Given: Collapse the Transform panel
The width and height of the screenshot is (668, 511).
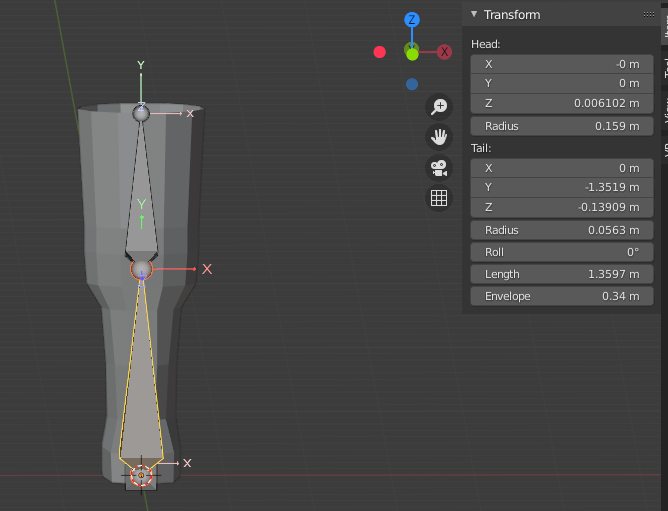Looking at the screenshot, I should (474, 14).
